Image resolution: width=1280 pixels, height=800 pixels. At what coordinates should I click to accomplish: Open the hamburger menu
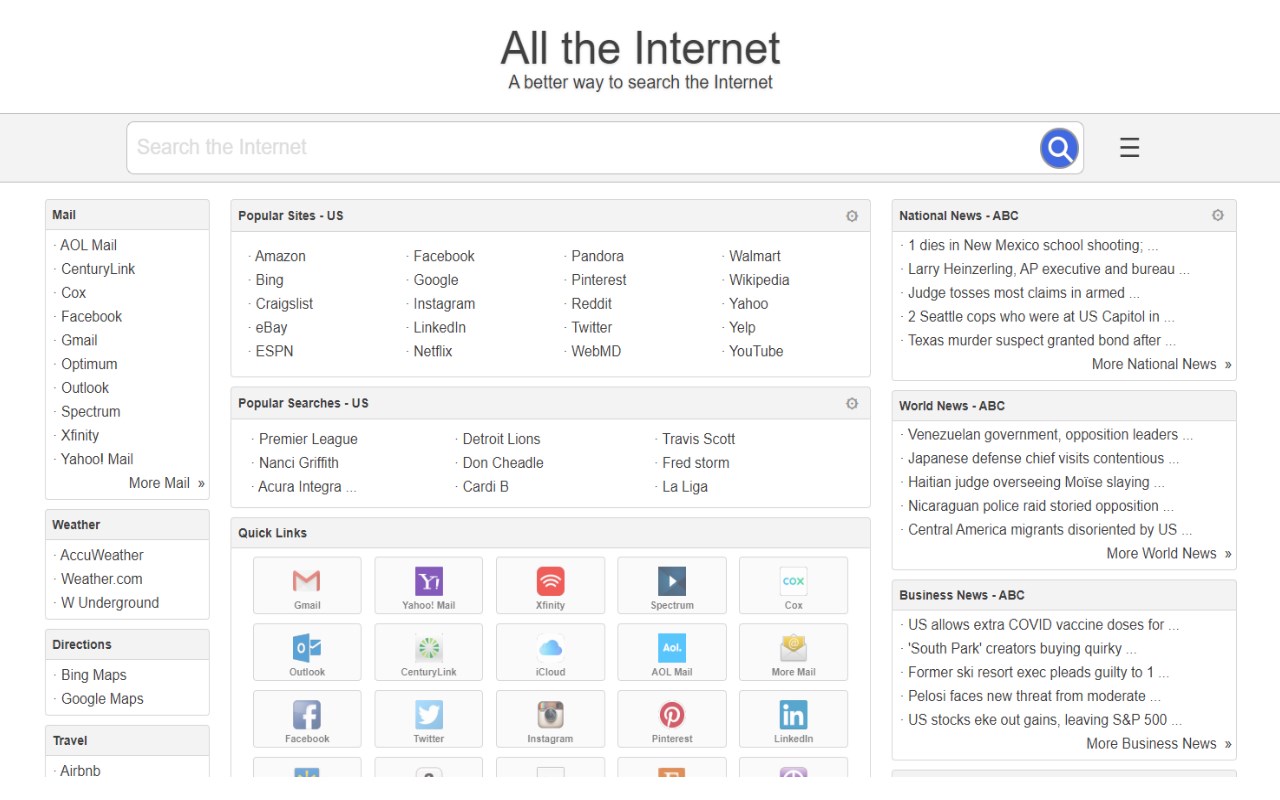point(1129,148)
